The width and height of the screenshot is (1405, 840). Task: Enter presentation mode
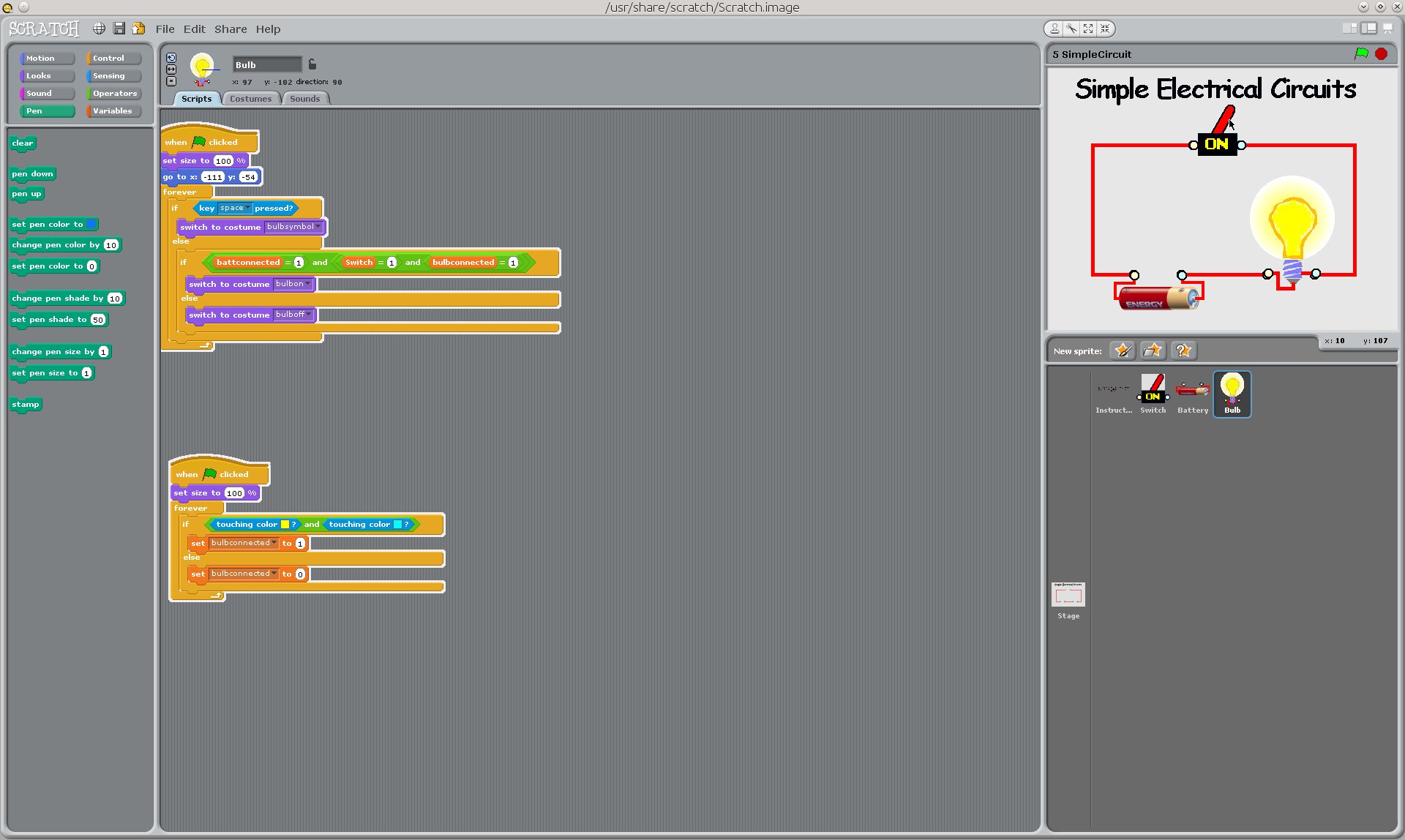tap(1387, 29)
